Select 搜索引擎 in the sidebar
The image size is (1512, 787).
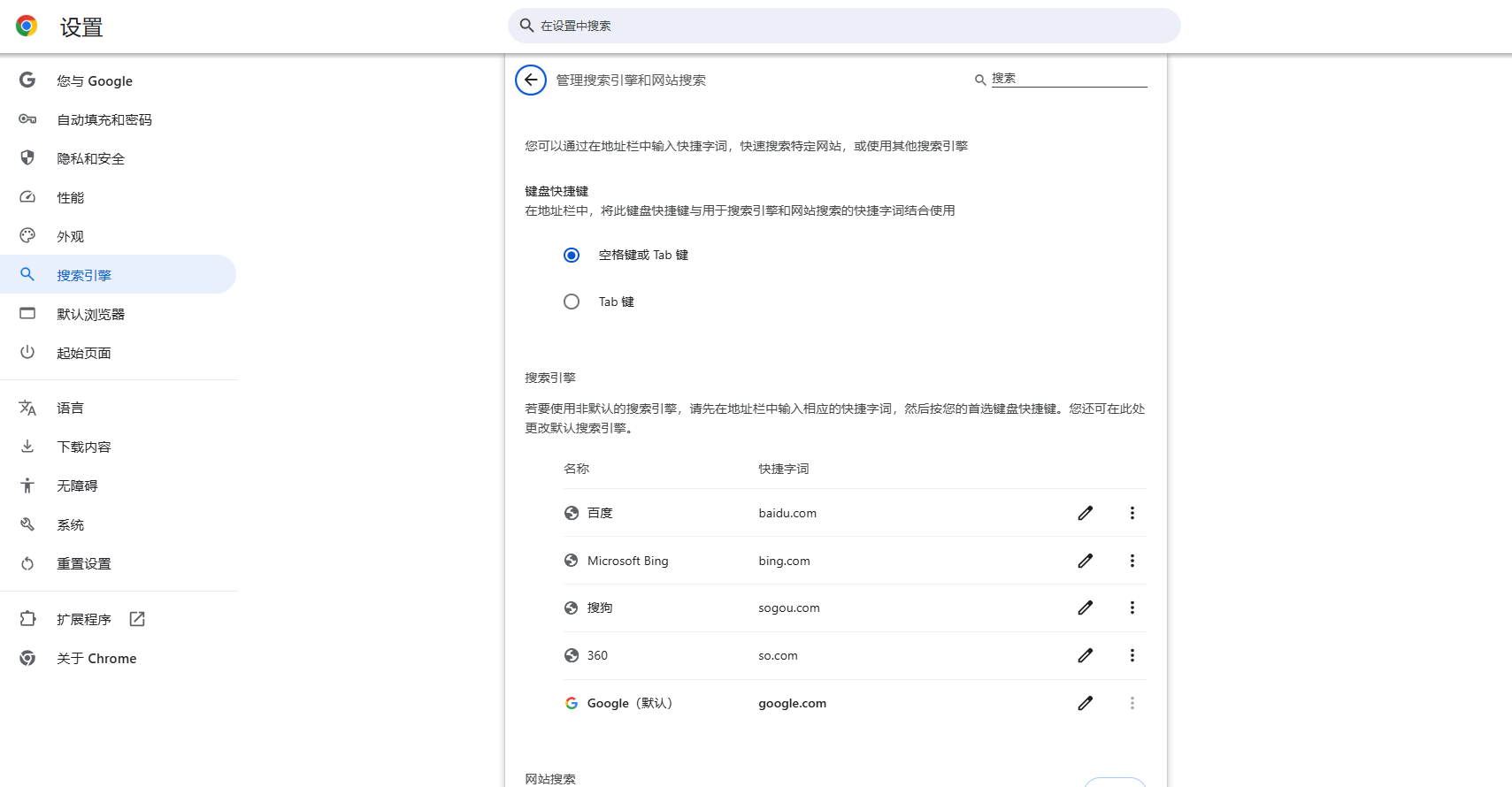tap(119, 275)
